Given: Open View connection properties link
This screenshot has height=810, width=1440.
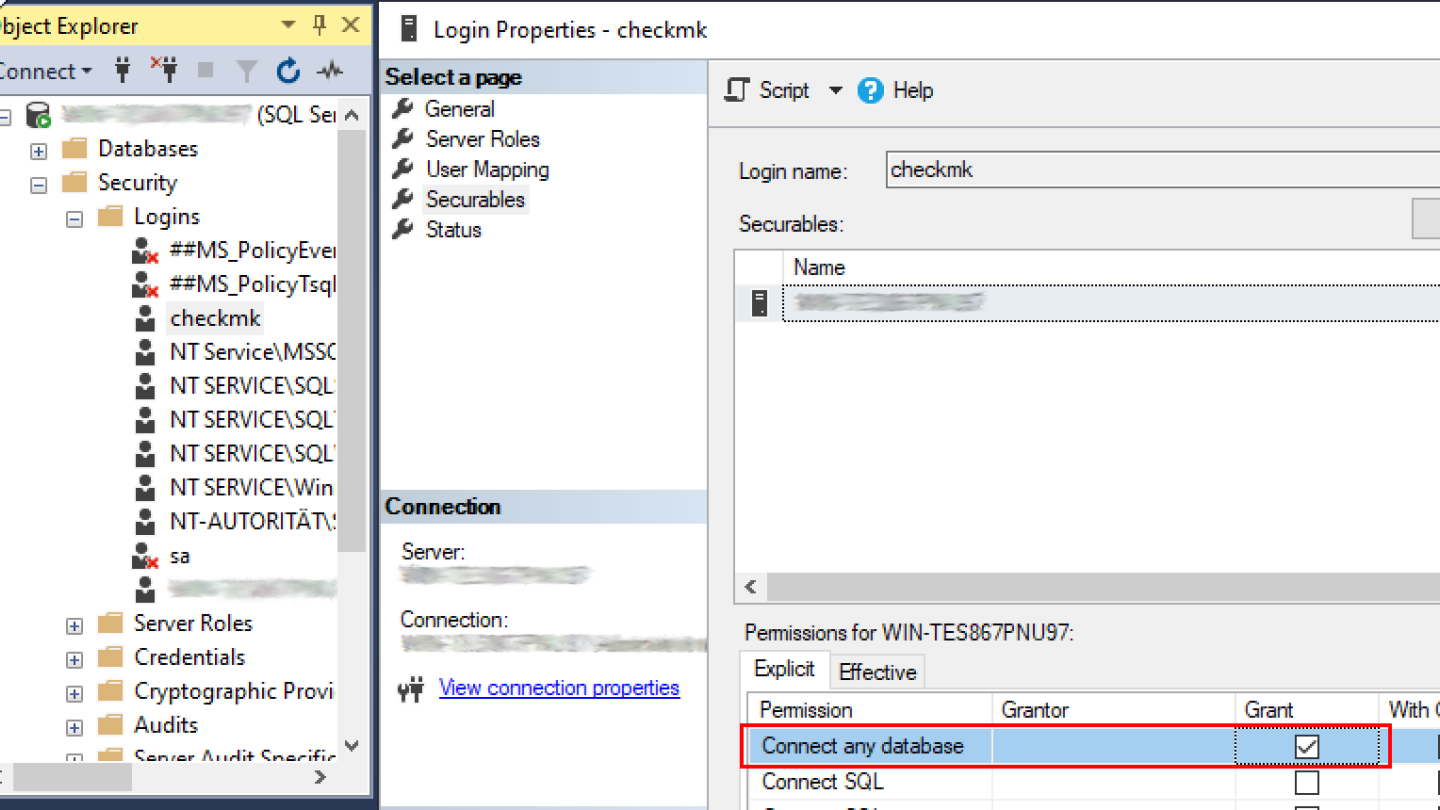Looking at the screenshot, I should tap(559, 688).
